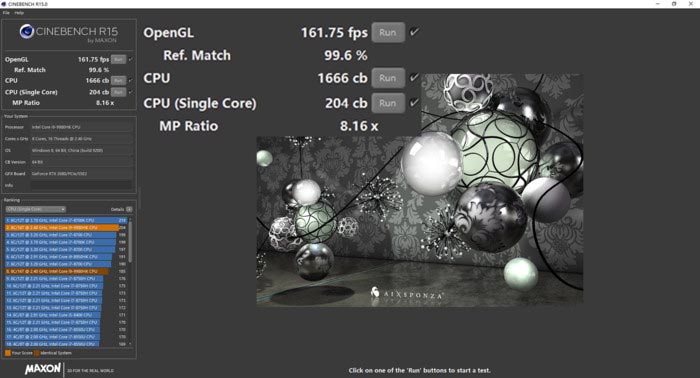This screenshot has width=700, height=378.
Task: Click the small Ref. Match 99.6 % value in left panel
Action: pyautogui.click(x=99, y=70)
